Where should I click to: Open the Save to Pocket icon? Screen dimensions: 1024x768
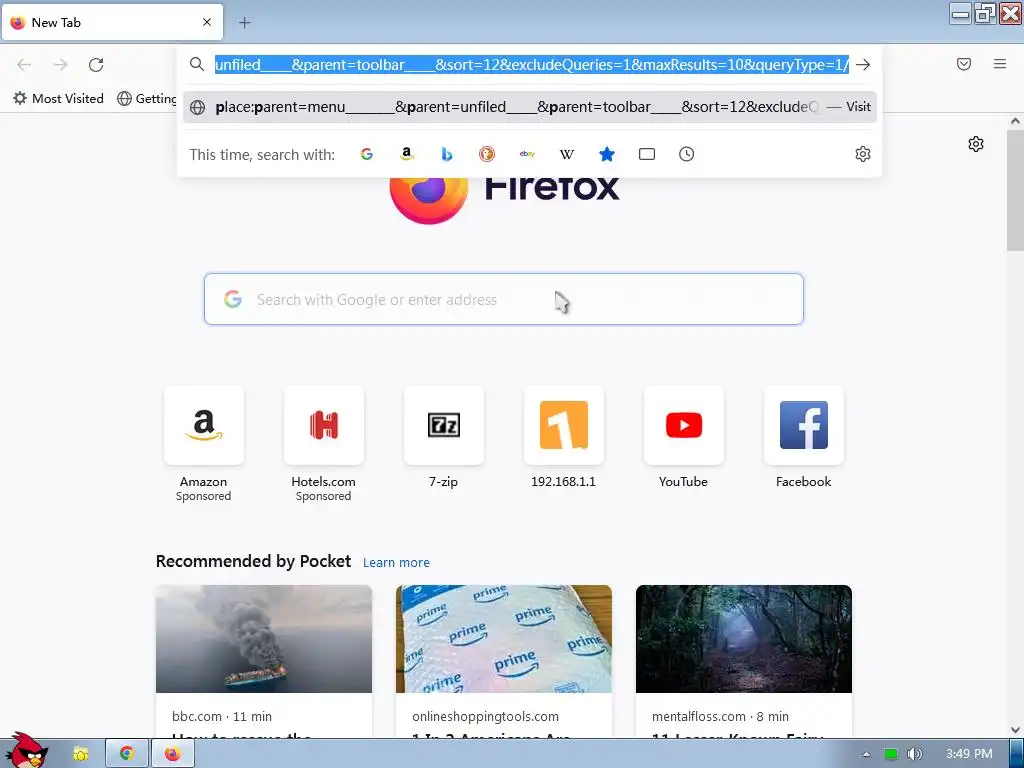point(964,64)
